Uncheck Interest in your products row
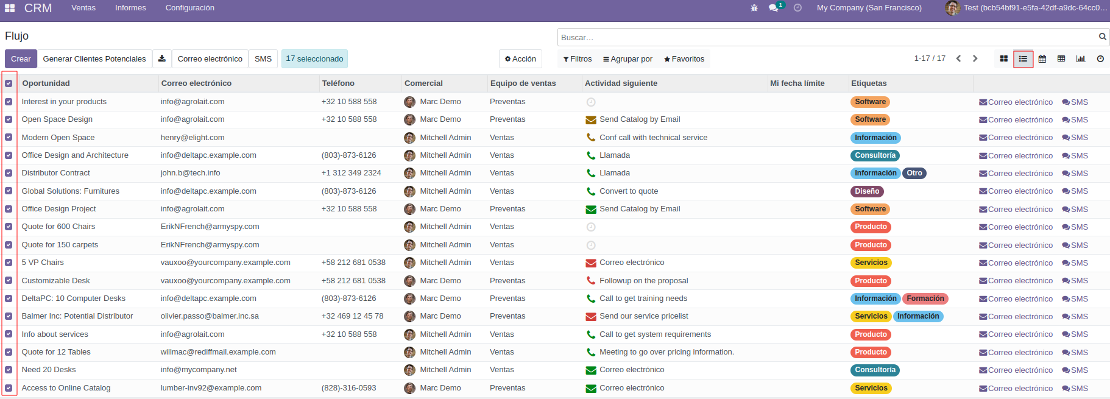 coord(8,102)
